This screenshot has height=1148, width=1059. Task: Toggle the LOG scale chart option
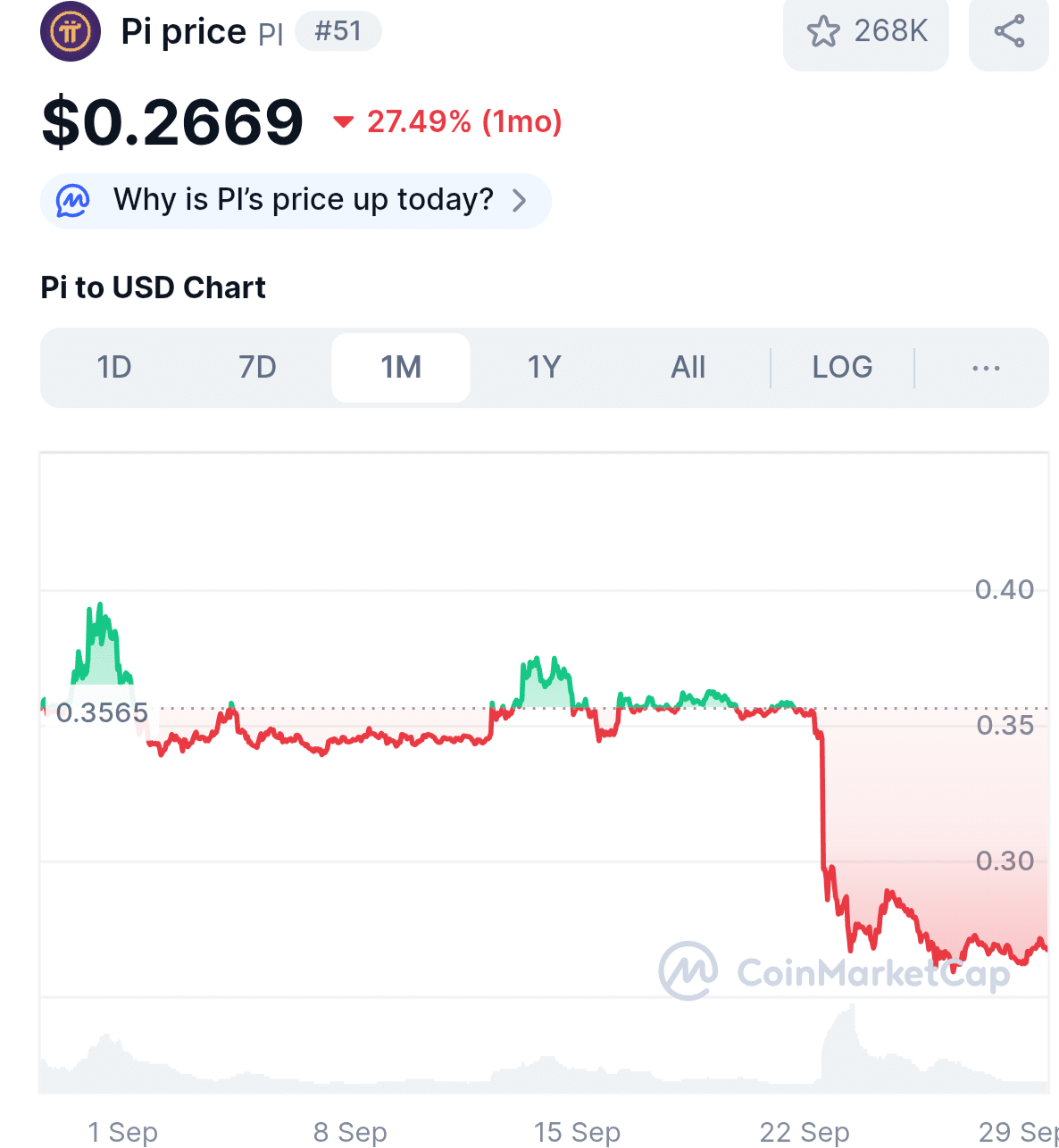coord(842,368)
